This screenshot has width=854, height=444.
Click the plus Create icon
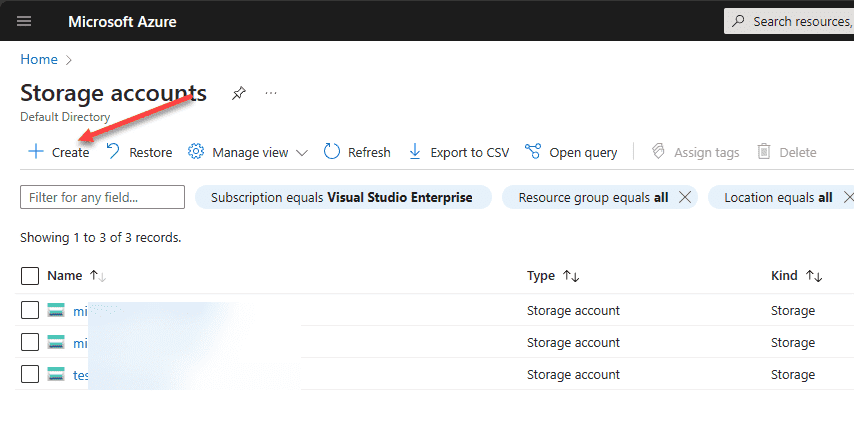point(36,151)
